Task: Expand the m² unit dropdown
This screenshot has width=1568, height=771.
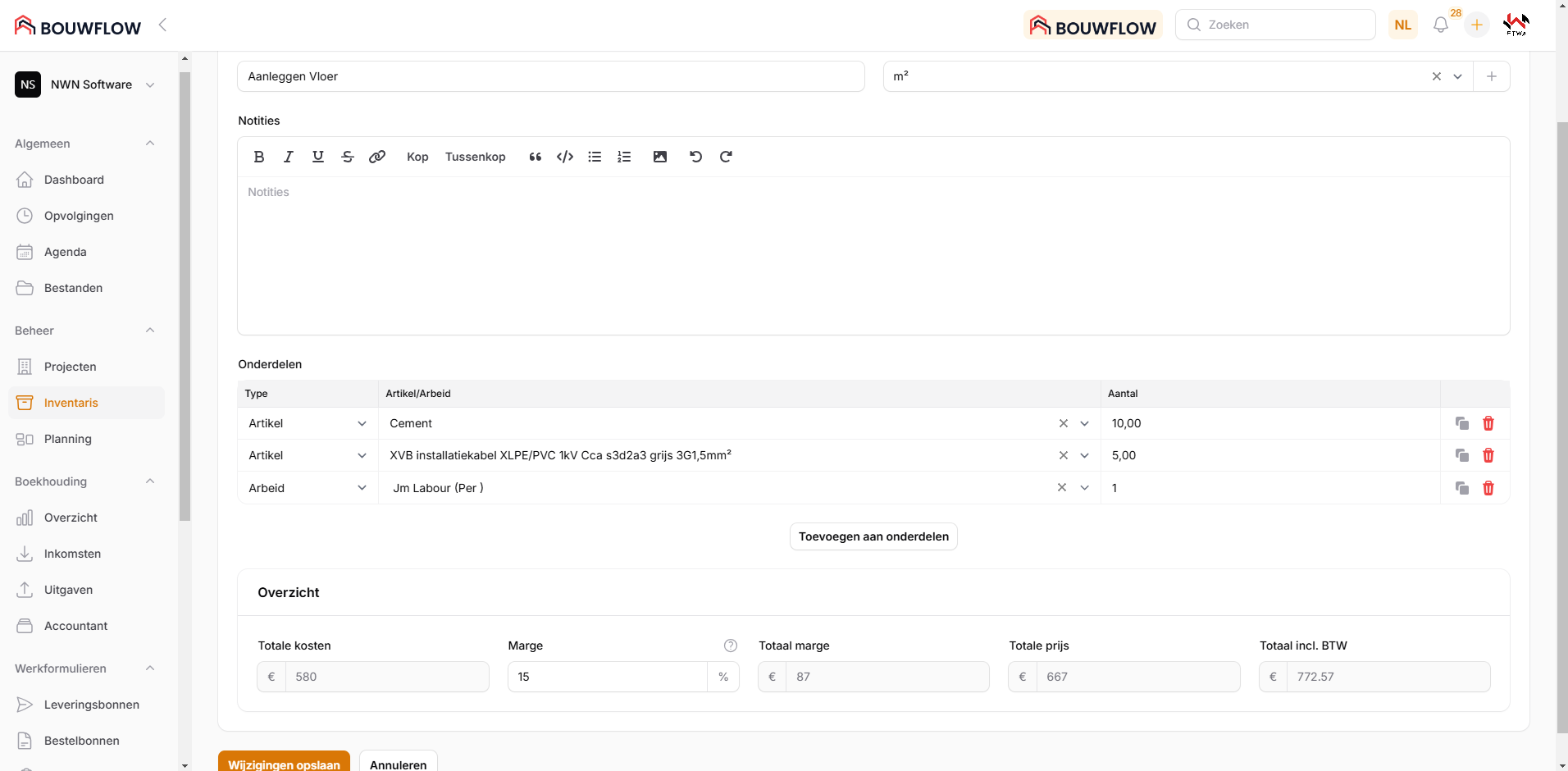Action: 1458,76
